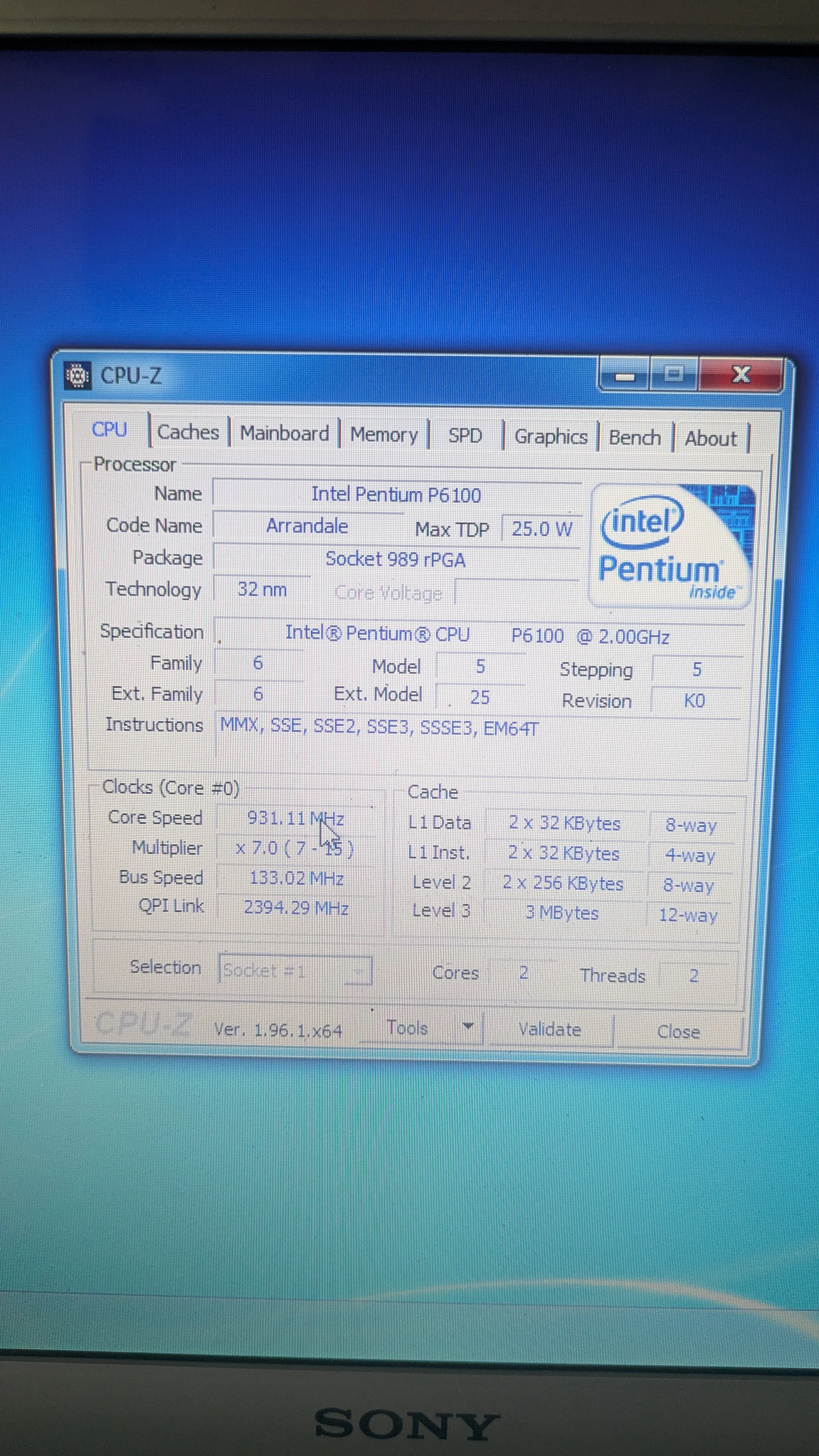Click the Ext. Model value 25
Viewport: 819px width, 1456px height.
click(480, 697)
